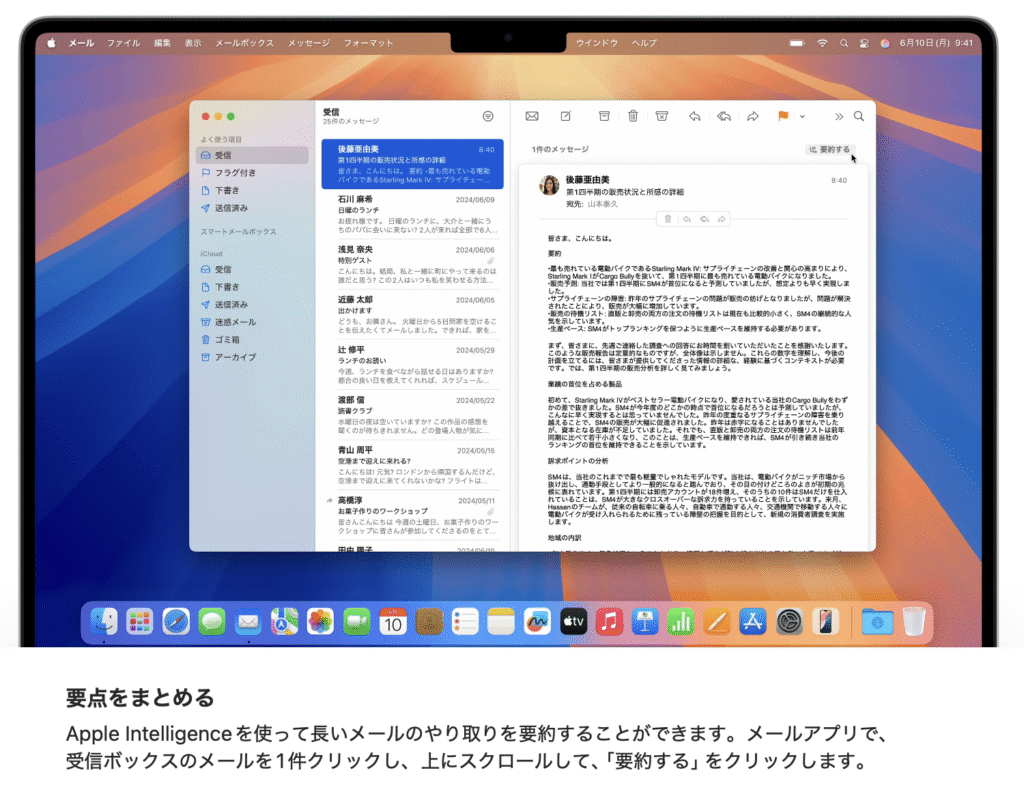
Task: Click the Get Mail envelope toolbar icon
Action: click(x=532, y=116)
